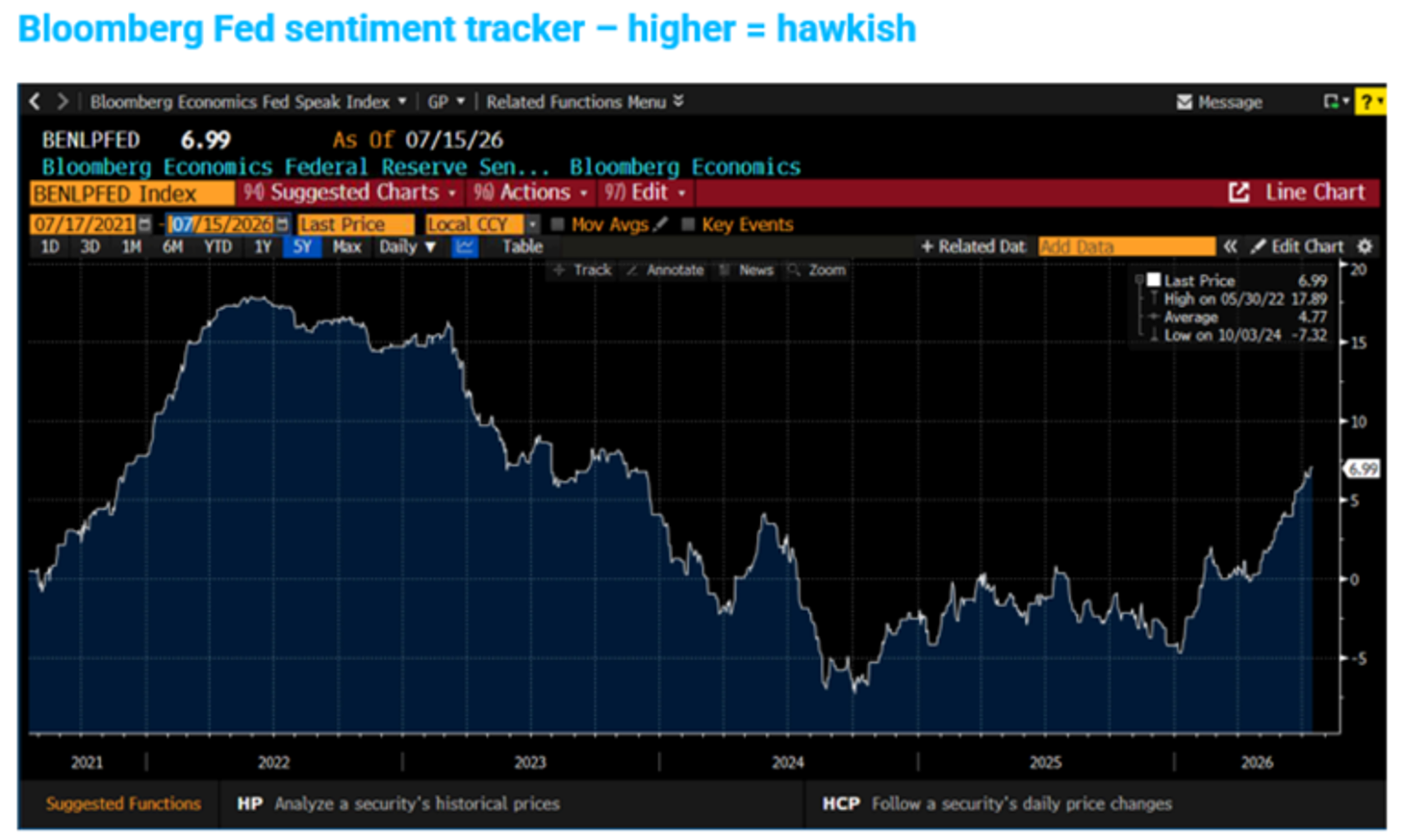The height and width of the screenshot is (840, 1404).
Task: Collapse panel with double left chevron
Action: point(1230,246)
